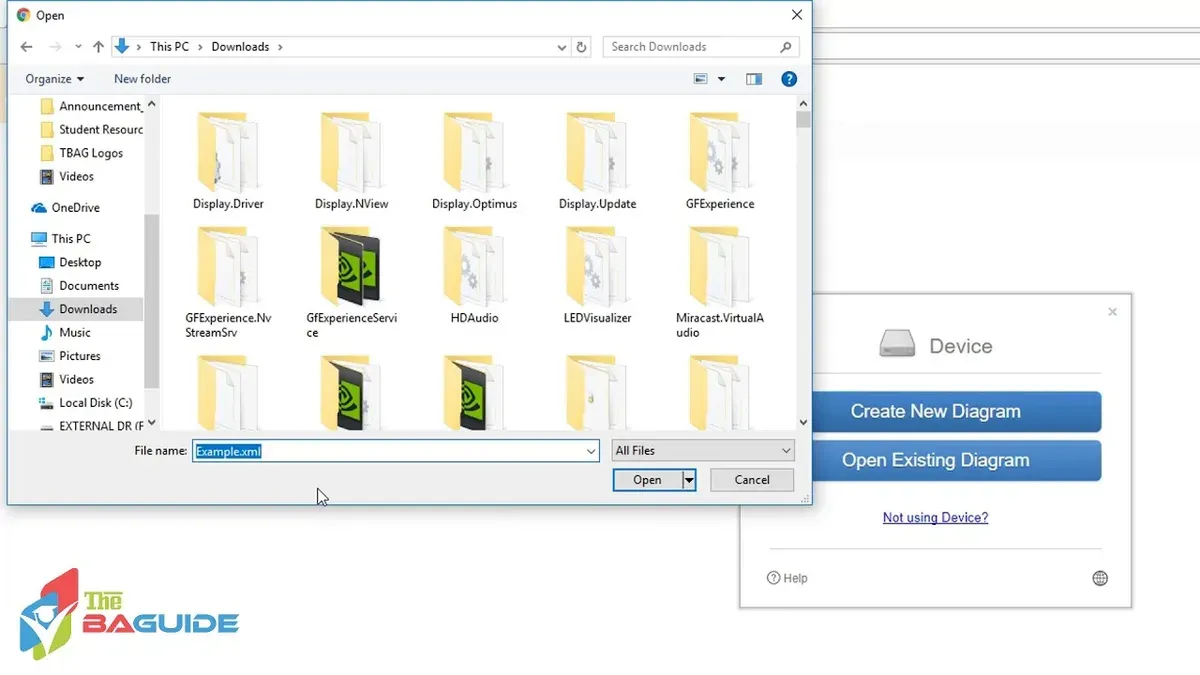This screenshot has height=675, width=1200.
Task: Go back in Open dialog navigation
Action: [x=26, y=47]
